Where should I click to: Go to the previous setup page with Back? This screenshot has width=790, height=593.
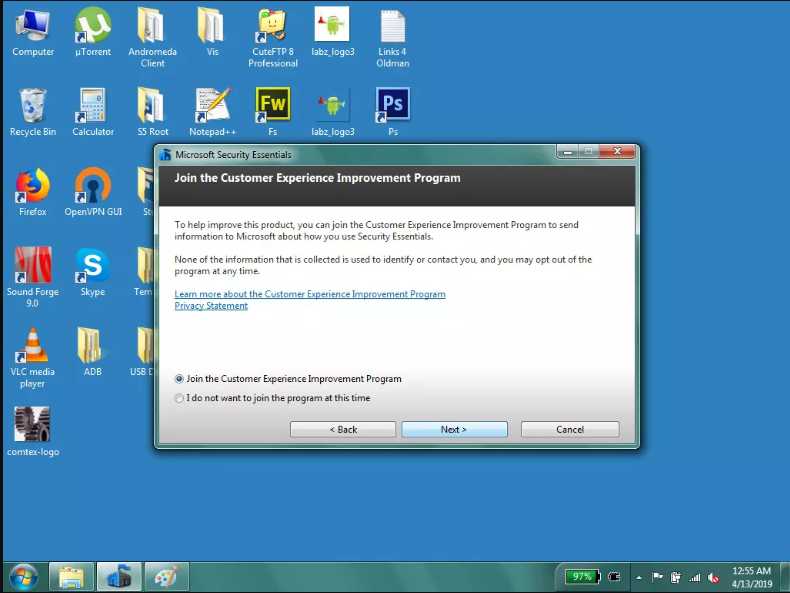pos(343,430)
